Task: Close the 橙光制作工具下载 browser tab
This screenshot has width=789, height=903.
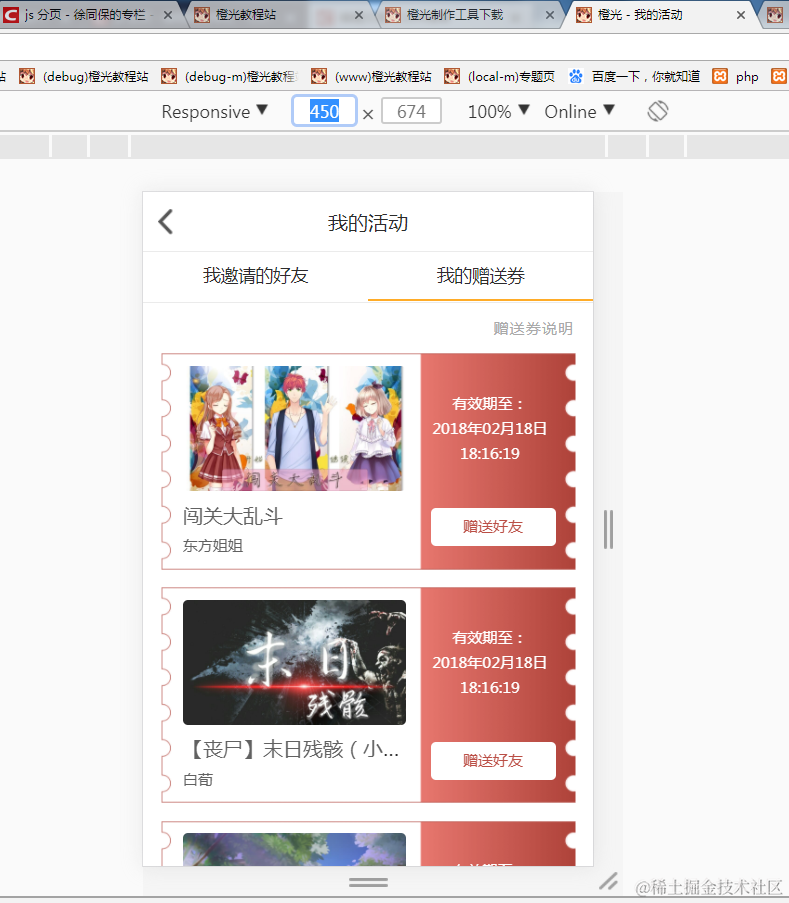Action: pos(550,15)
